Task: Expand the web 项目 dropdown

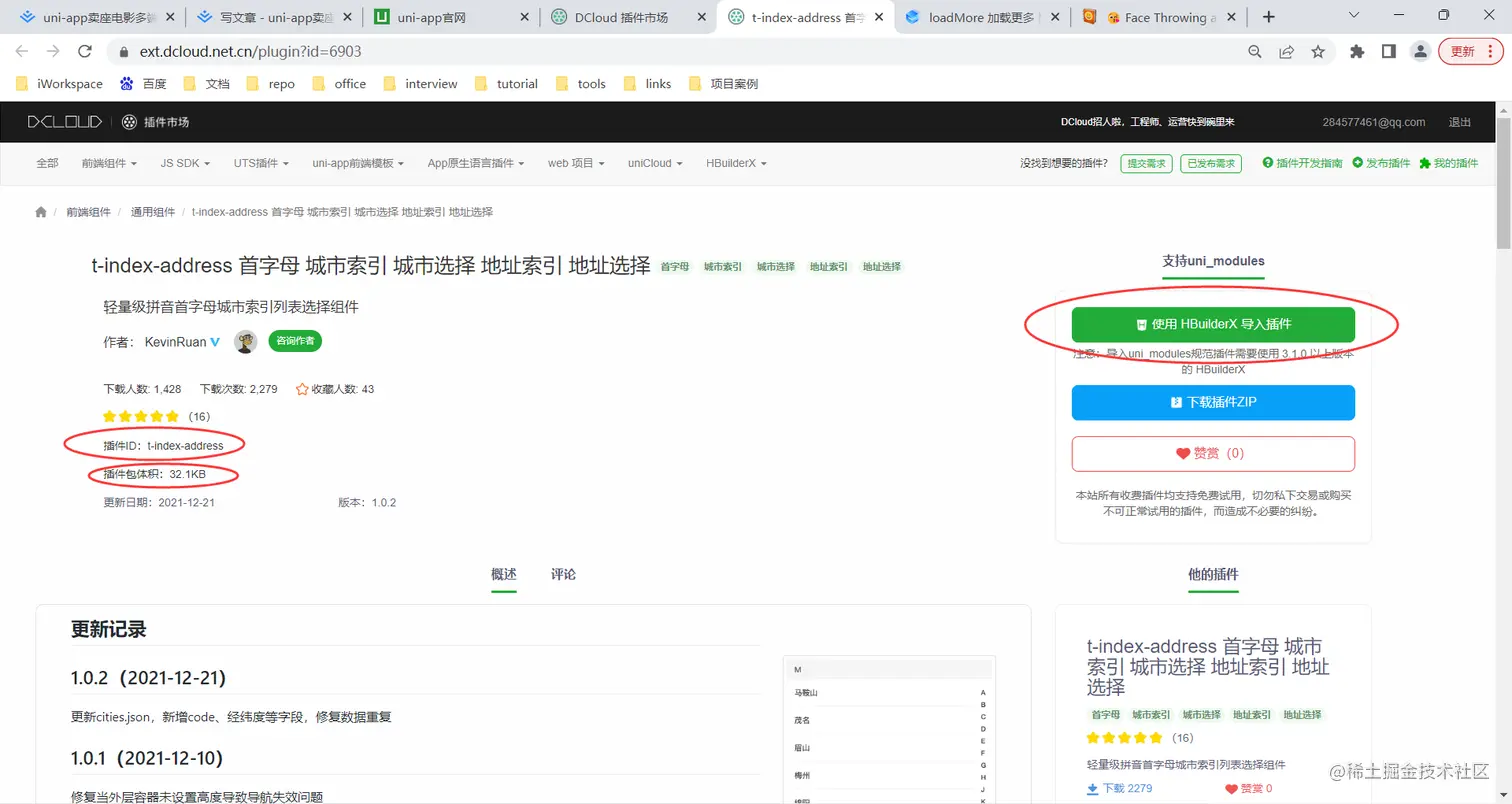Action: (576, 163)
